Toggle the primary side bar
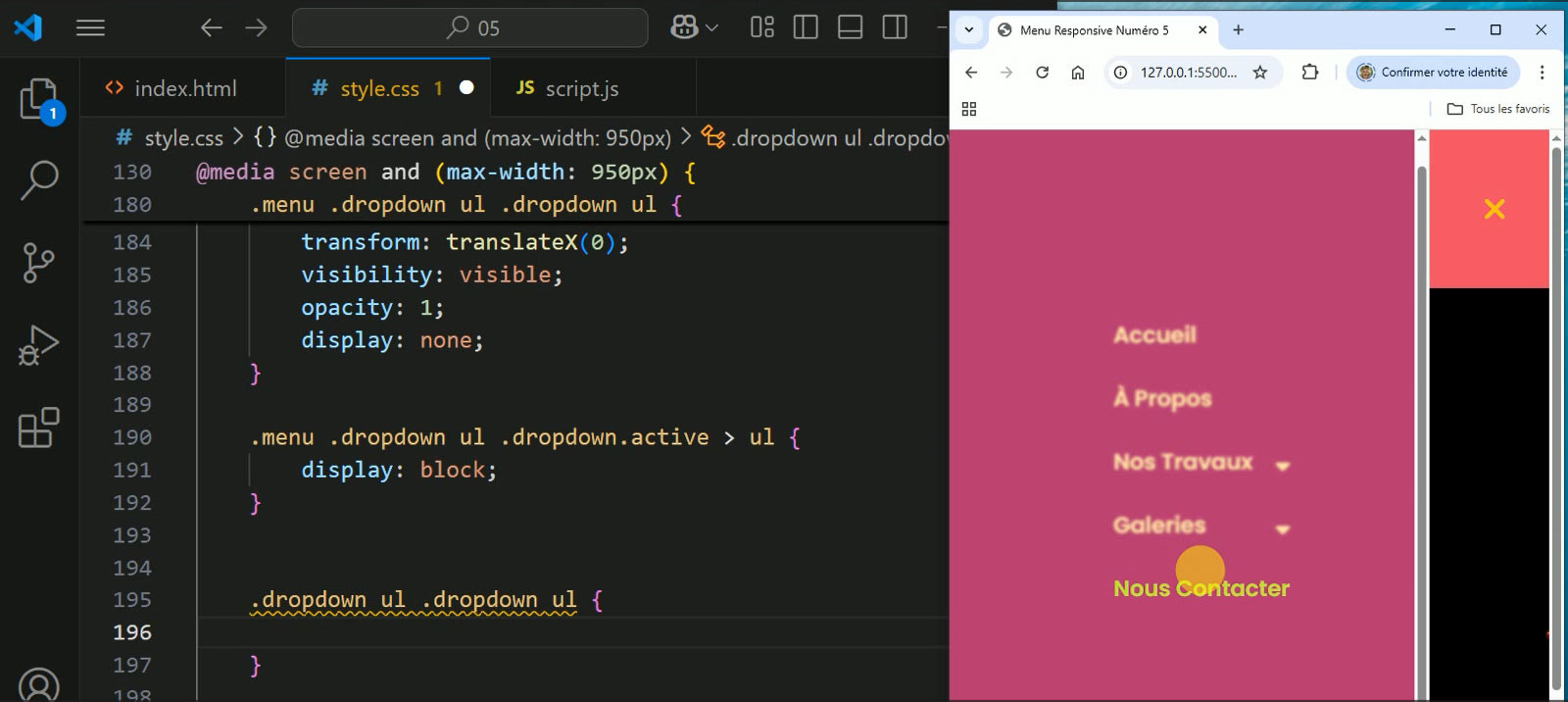 (806, 27)
